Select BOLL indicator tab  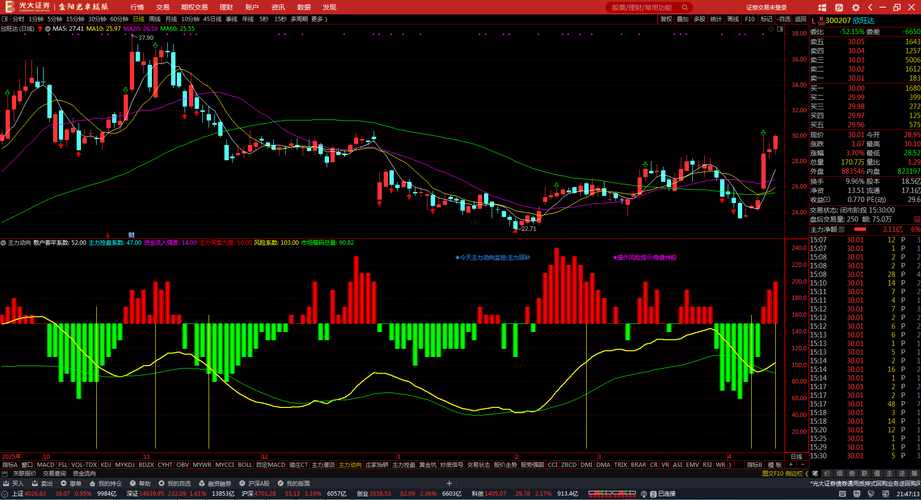pyautogui.click(x=245, y=465)
